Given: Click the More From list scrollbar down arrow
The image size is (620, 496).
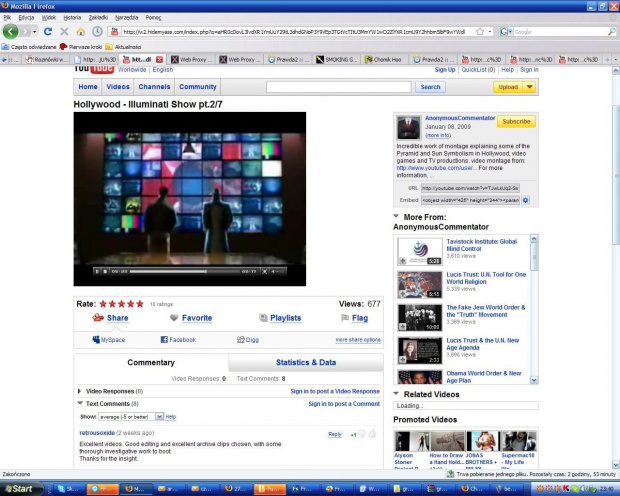Looking at the screenshot, I should 534,380.
